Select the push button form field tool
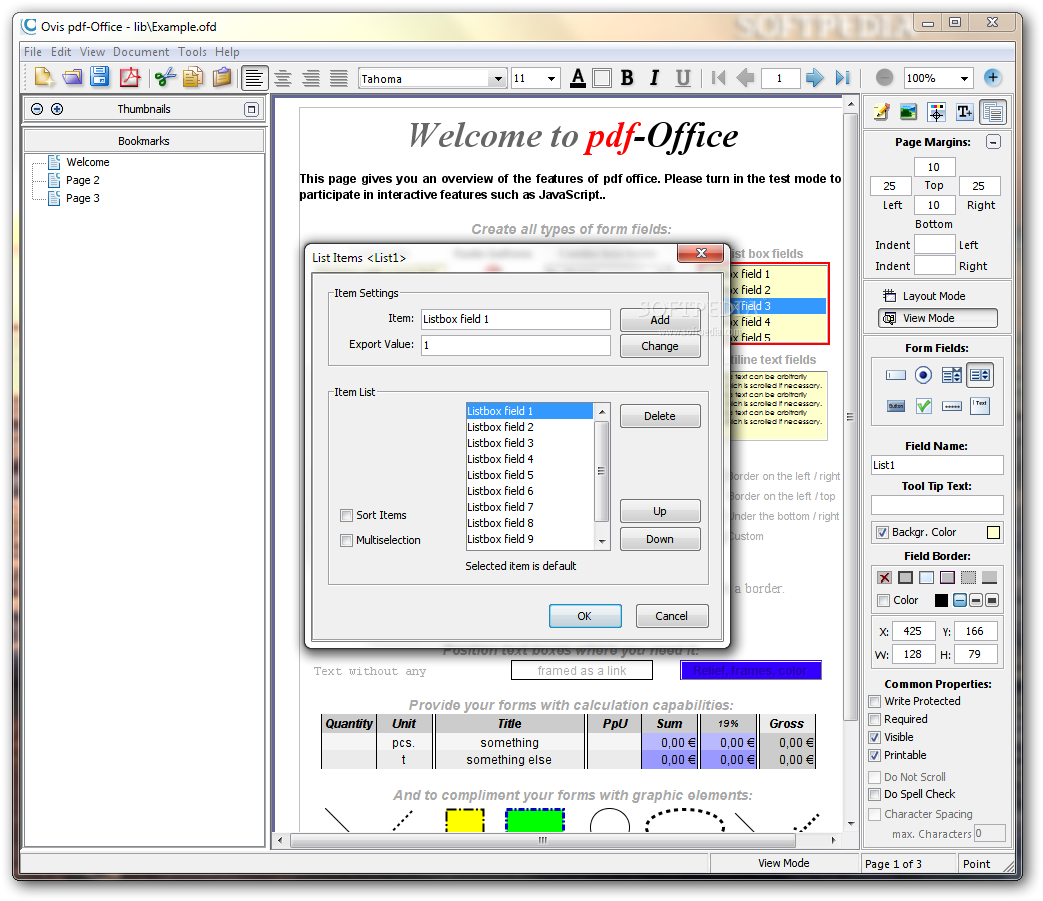Image resolution: width=1043 pixels, height=901 pixels. coord(895,406)
